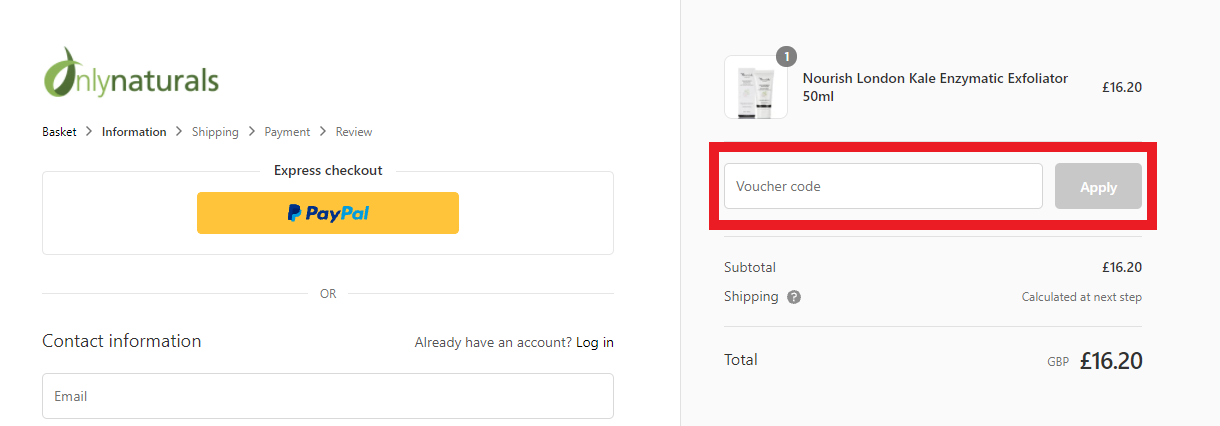Pay with the PayPal express button
This screenshot has width=1220, height=426.
click(x=328, y=213)
